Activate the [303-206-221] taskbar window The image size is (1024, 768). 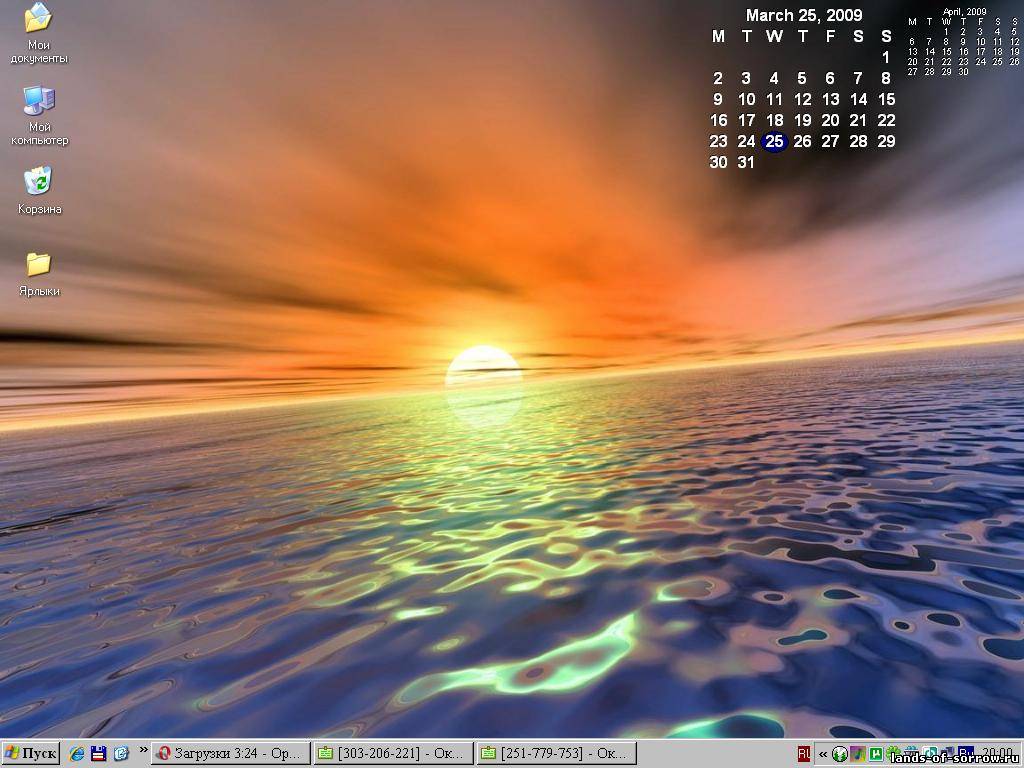pos(393,754)
